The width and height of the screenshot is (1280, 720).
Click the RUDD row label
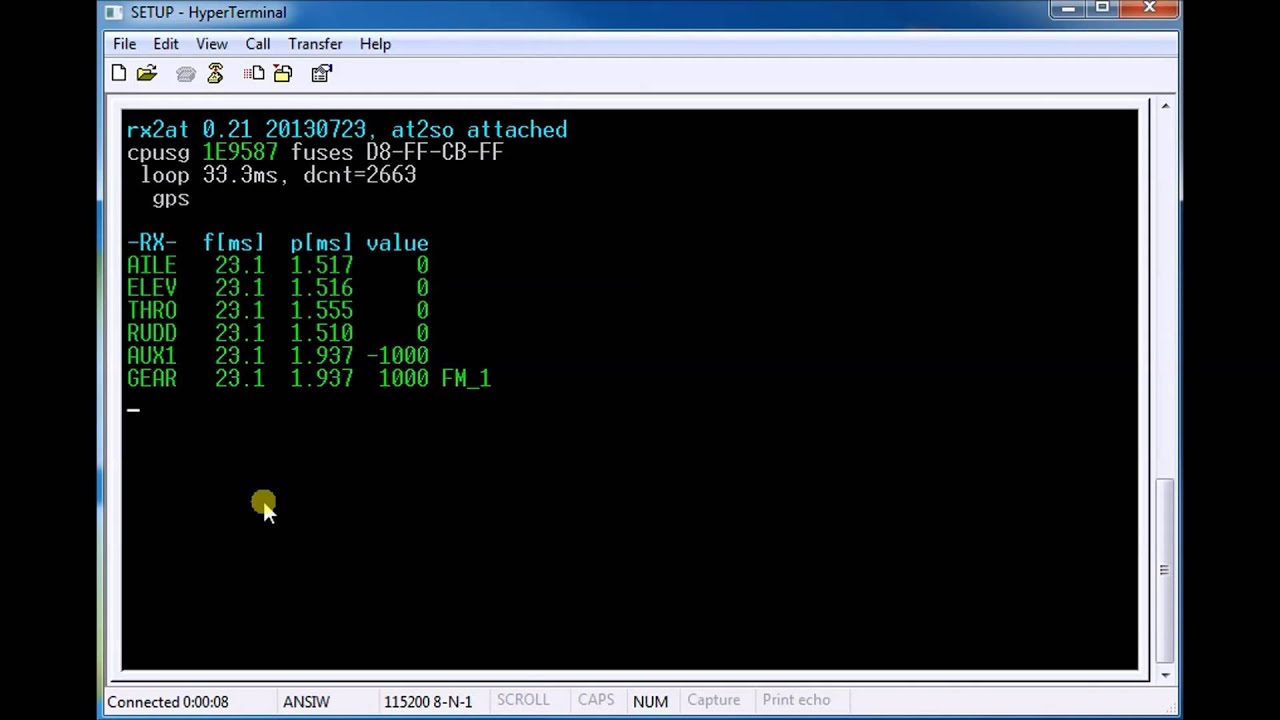click(x=152, y=333)
